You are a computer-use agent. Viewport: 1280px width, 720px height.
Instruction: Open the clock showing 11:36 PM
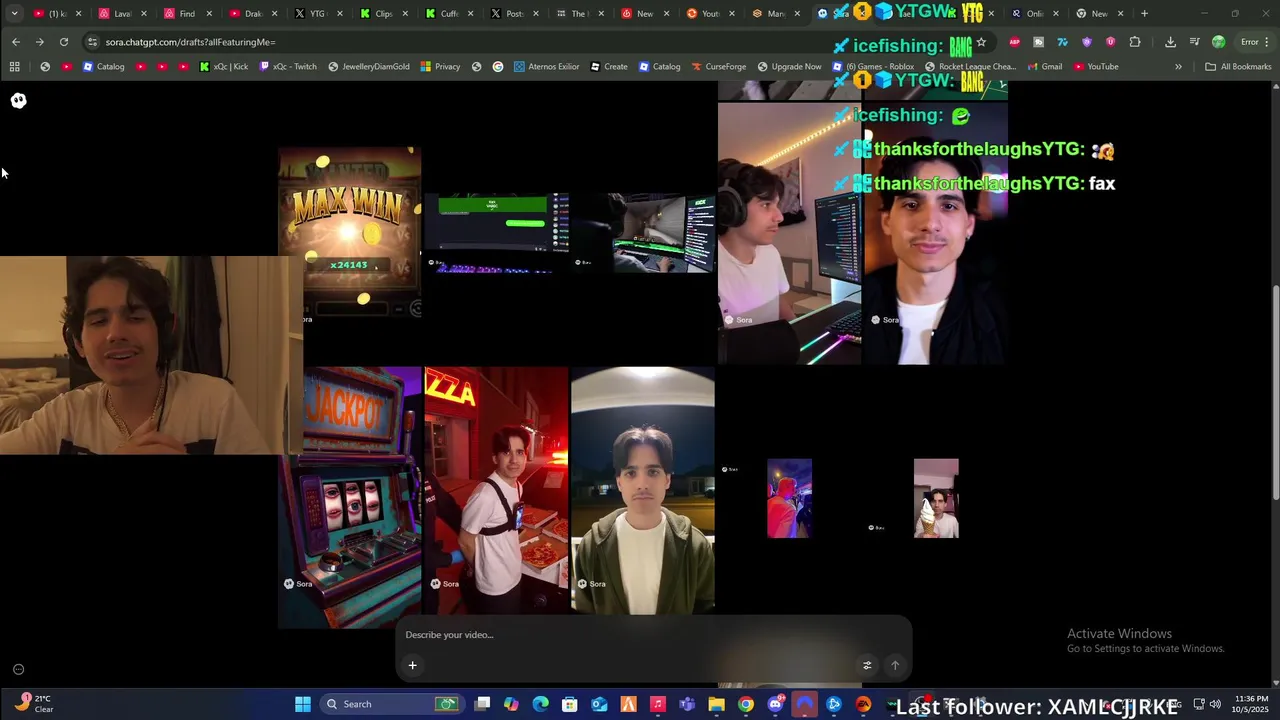[1250, 704]
